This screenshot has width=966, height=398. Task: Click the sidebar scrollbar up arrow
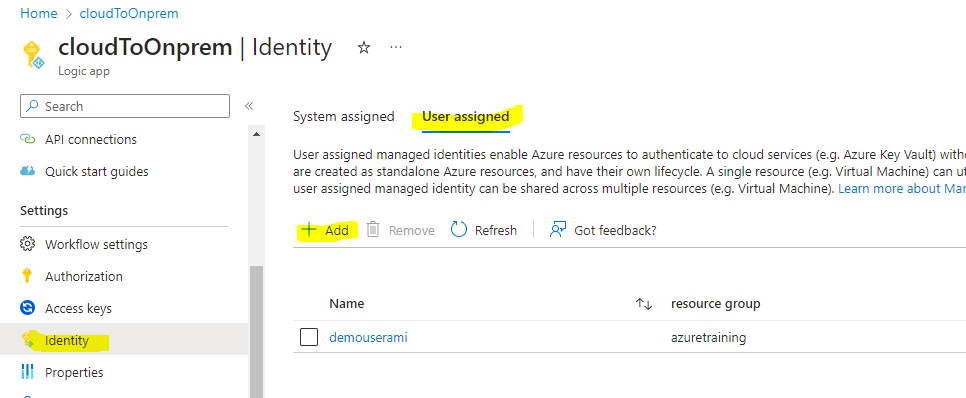click(256, 134)
